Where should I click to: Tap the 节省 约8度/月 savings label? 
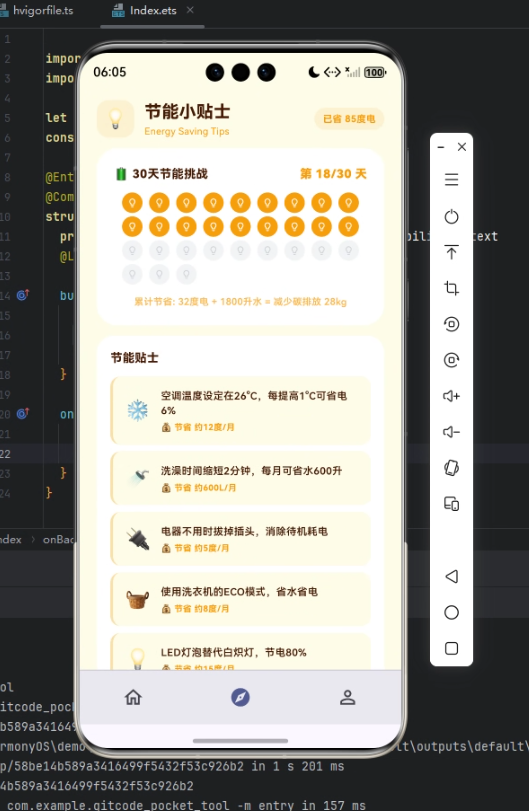tap(195, 609)
